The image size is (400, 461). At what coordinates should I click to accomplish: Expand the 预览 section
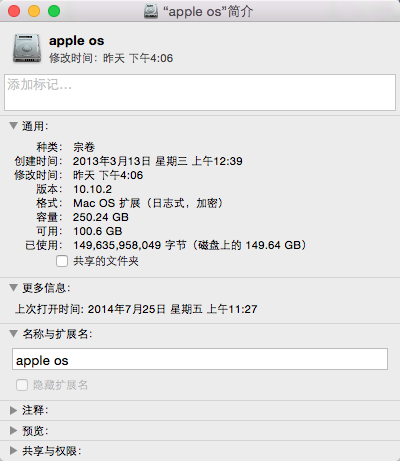13,431
